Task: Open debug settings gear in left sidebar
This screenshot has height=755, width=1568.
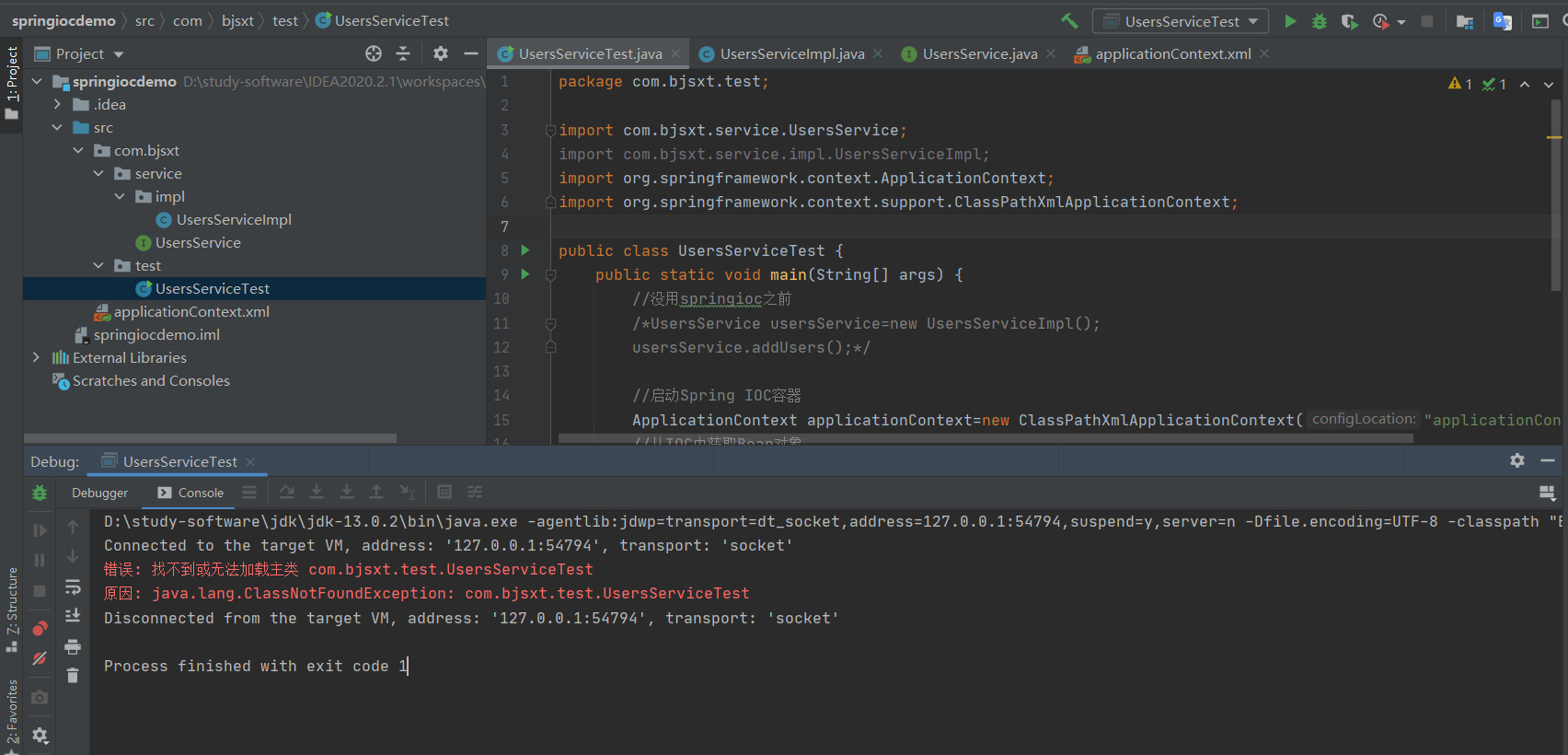Action: [40, 735]
